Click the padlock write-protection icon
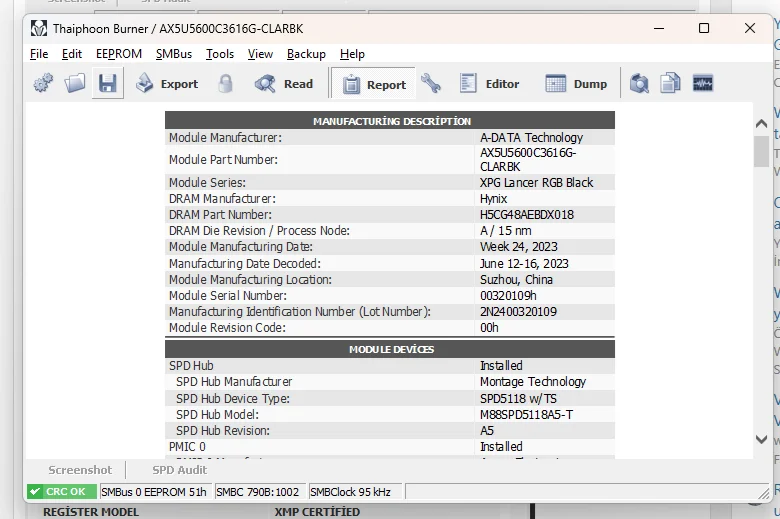Image resolution: width=780 pixels, height=519 pixels. tap(225, 84)
